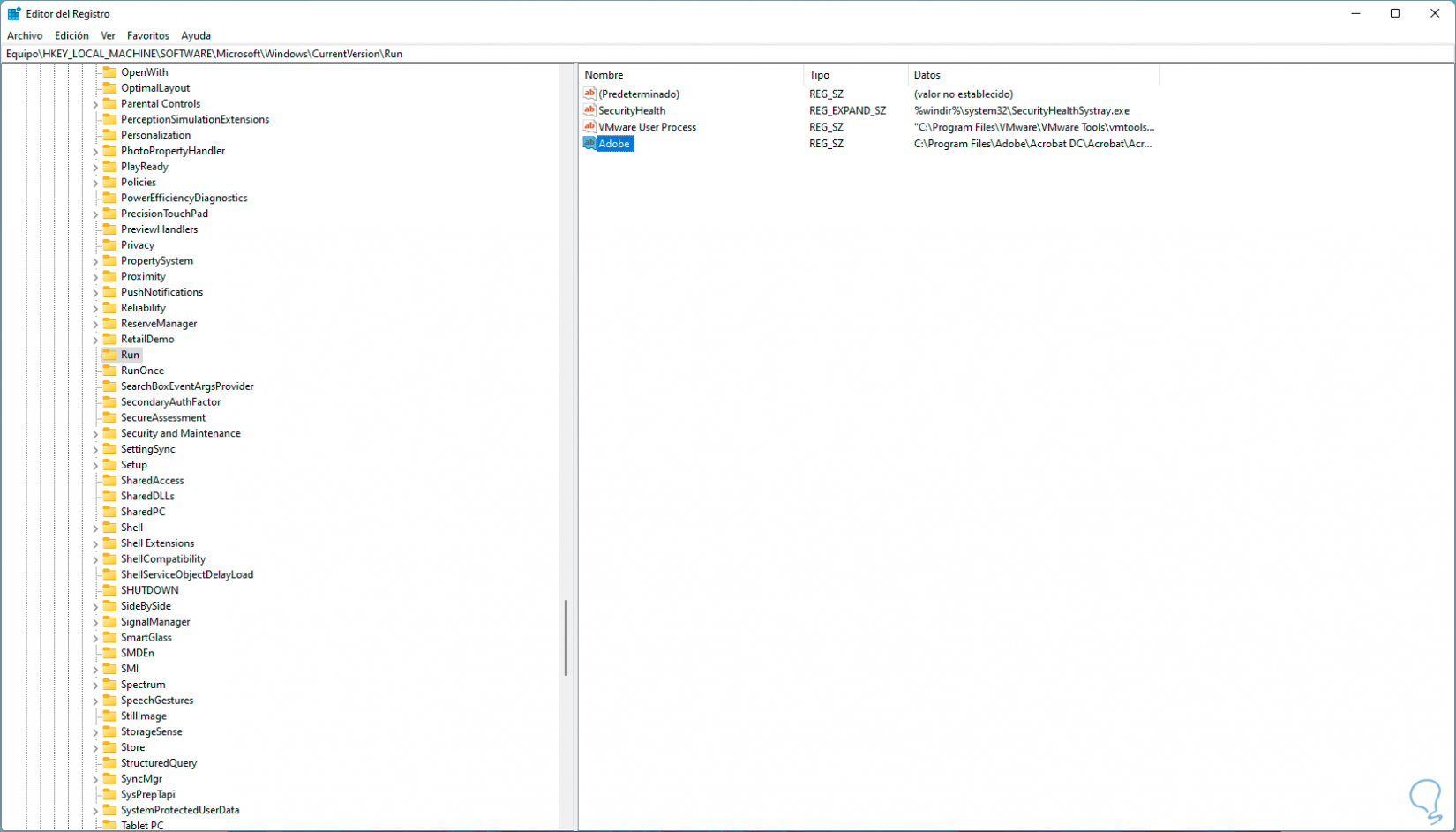This screenshot has height=832, width=1456.
Task: Click the SecurityHealthSystray.exe data cell
Action: point(1022,110)
